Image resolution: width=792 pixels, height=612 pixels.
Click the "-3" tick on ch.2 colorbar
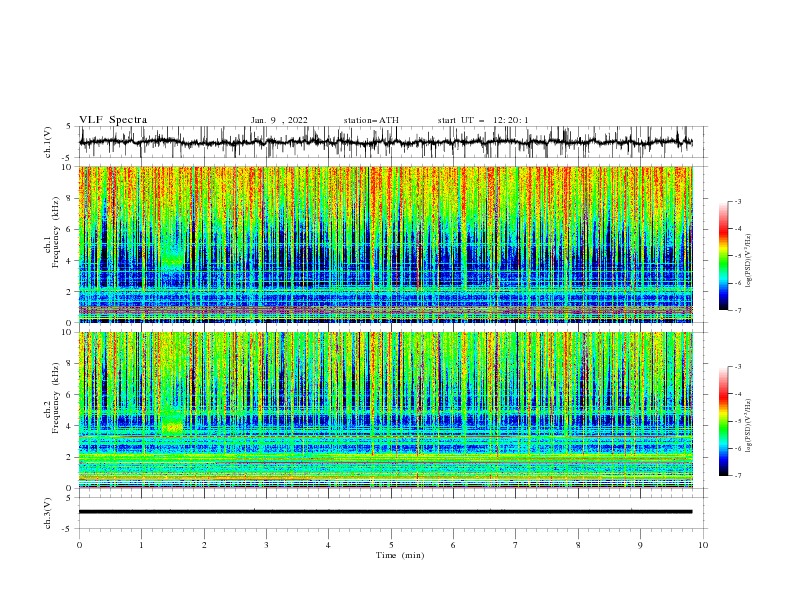pos(738,367)
